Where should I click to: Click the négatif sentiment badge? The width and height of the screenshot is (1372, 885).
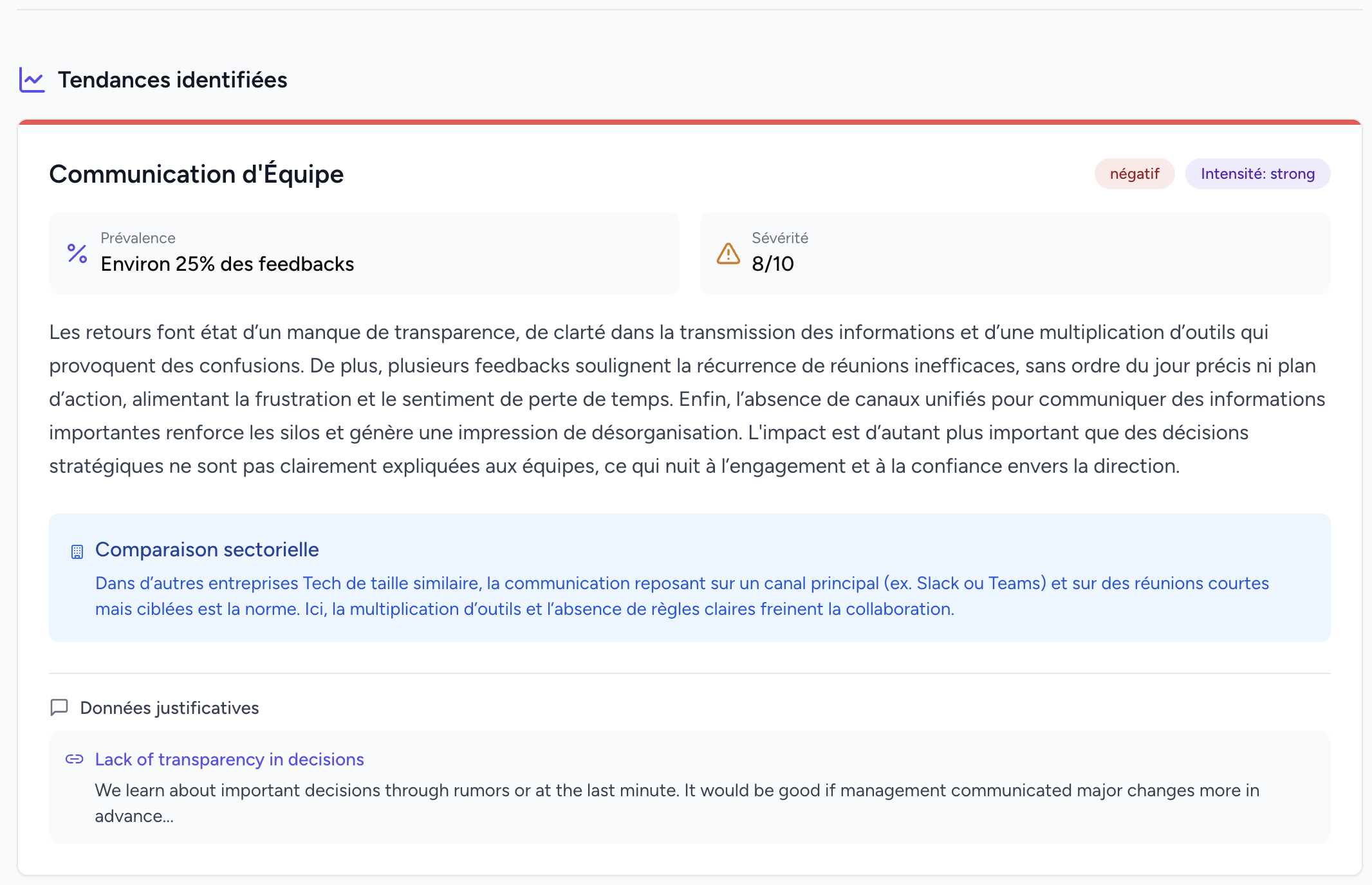pyautogui.click(x=1135, y=174)
